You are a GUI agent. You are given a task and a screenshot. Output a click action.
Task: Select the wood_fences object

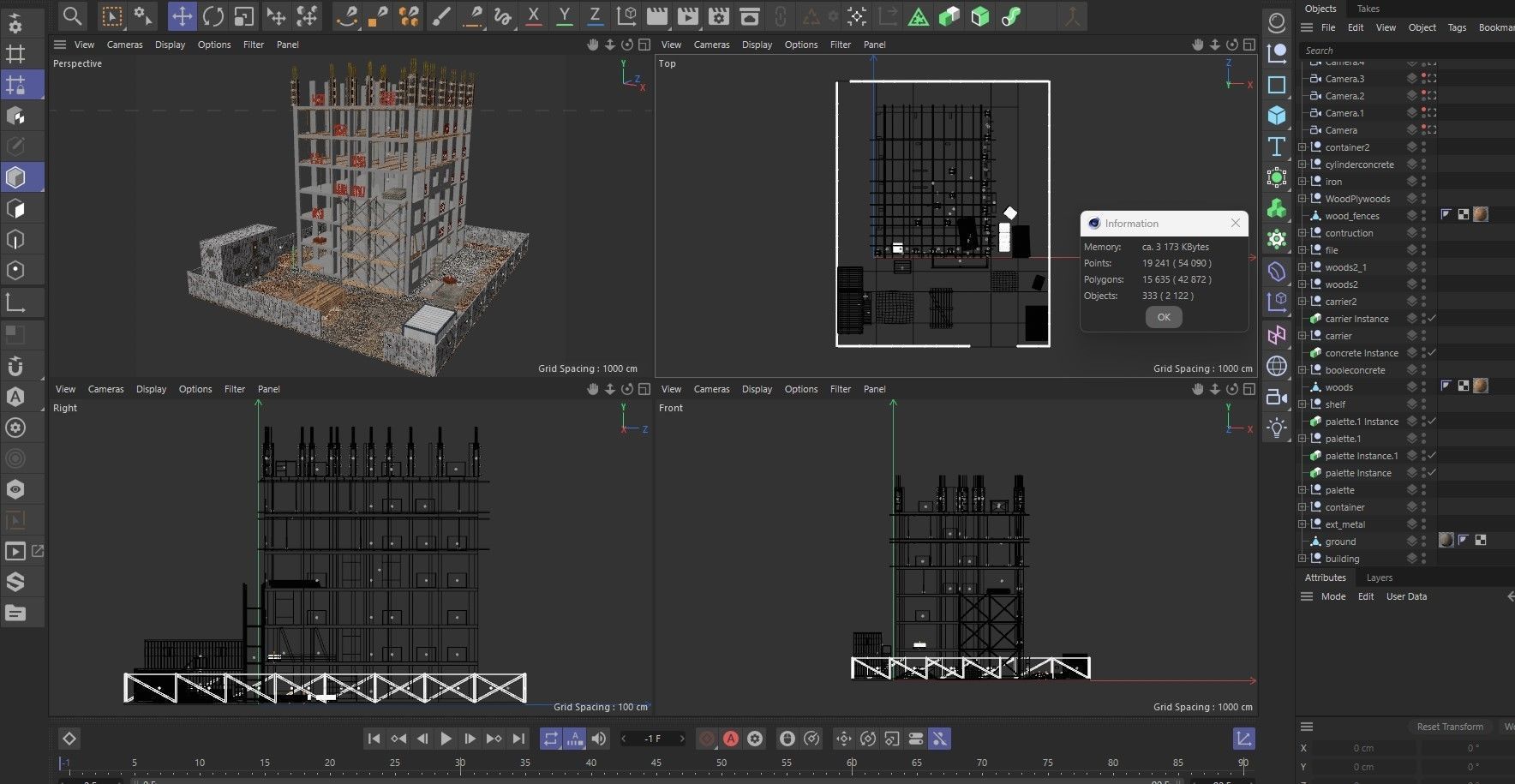coord(1351,216)
